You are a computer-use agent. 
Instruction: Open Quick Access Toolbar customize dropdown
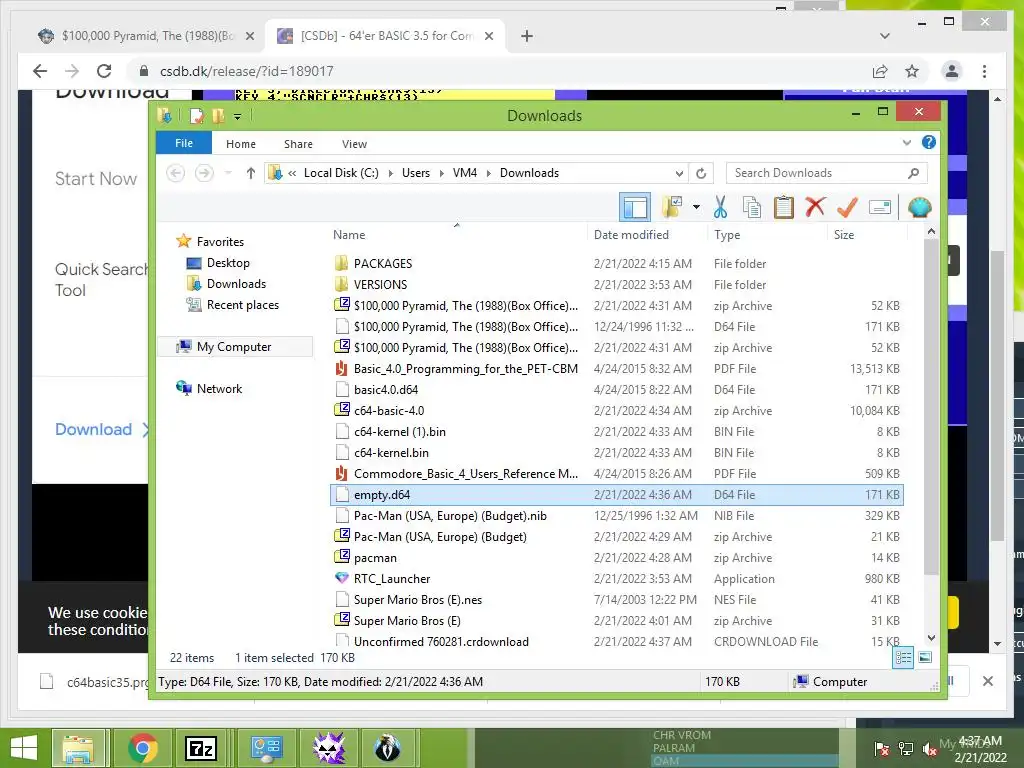(237, 117)
